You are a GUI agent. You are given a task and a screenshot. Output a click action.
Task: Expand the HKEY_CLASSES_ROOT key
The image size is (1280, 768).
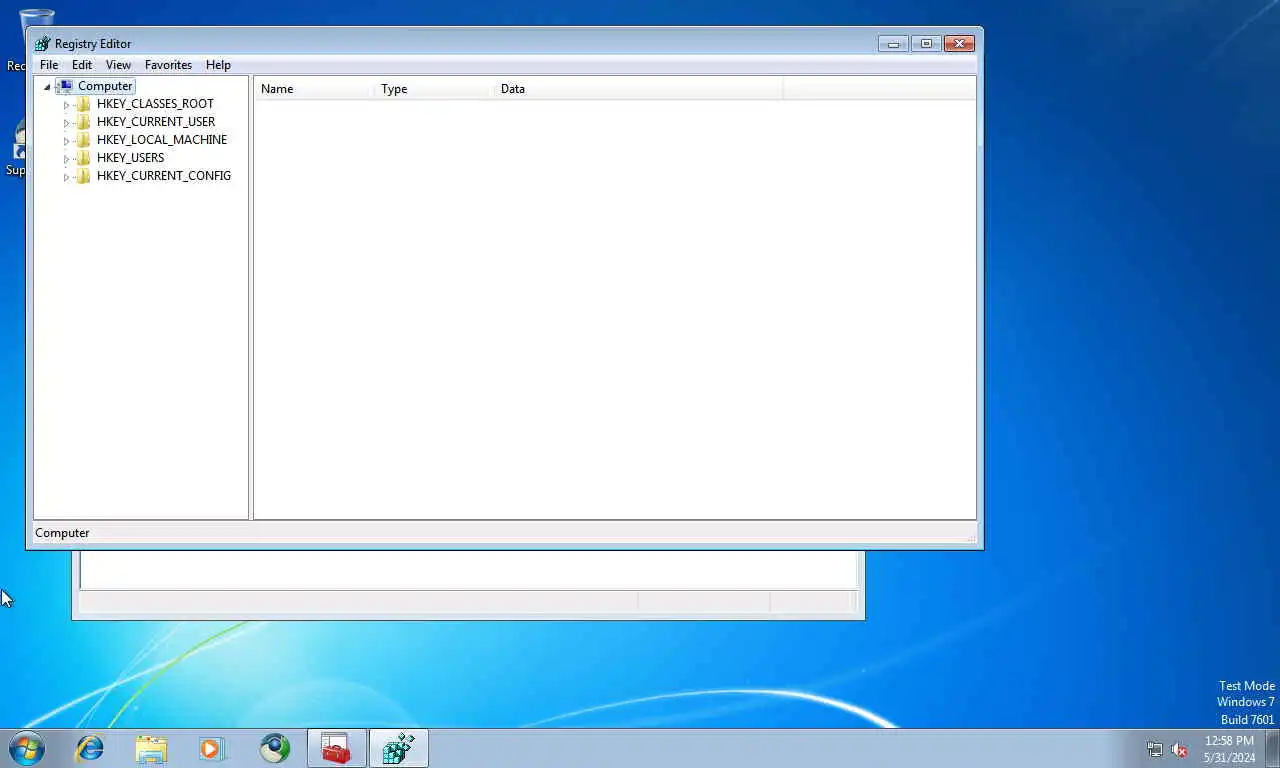click(x=66, y=105)
